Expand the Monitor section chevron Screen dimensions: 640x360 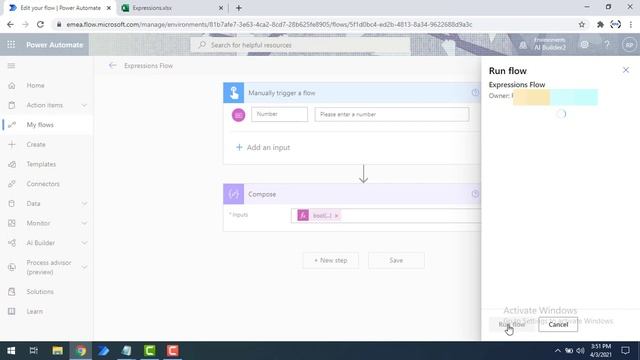84,223
